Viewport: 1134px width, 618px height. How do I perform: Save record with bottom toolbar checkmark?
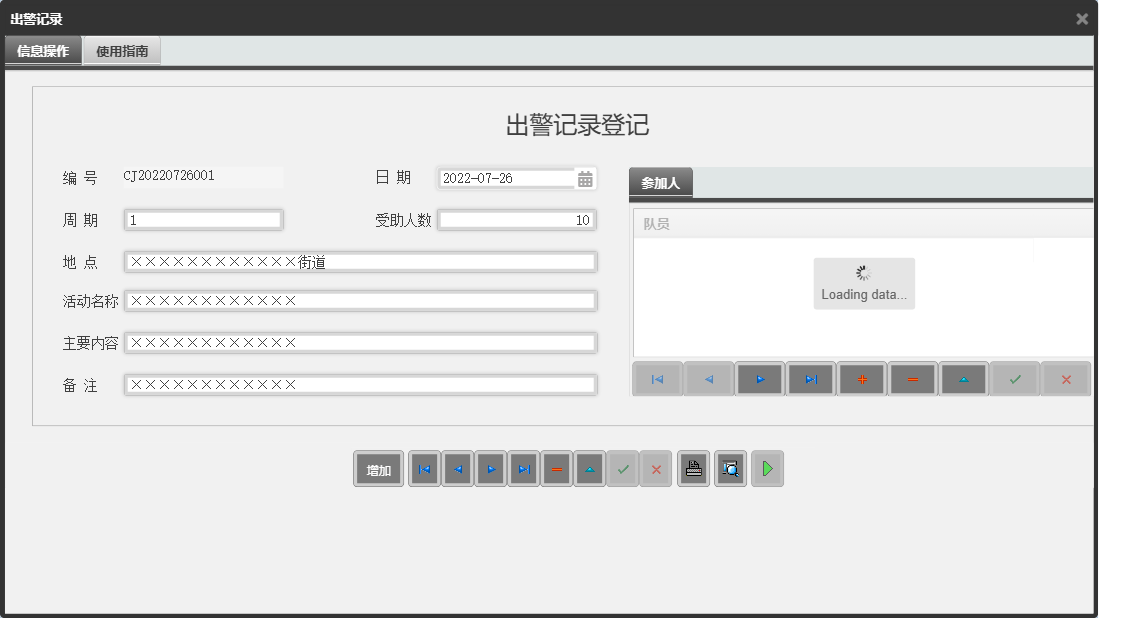point(623,470)
